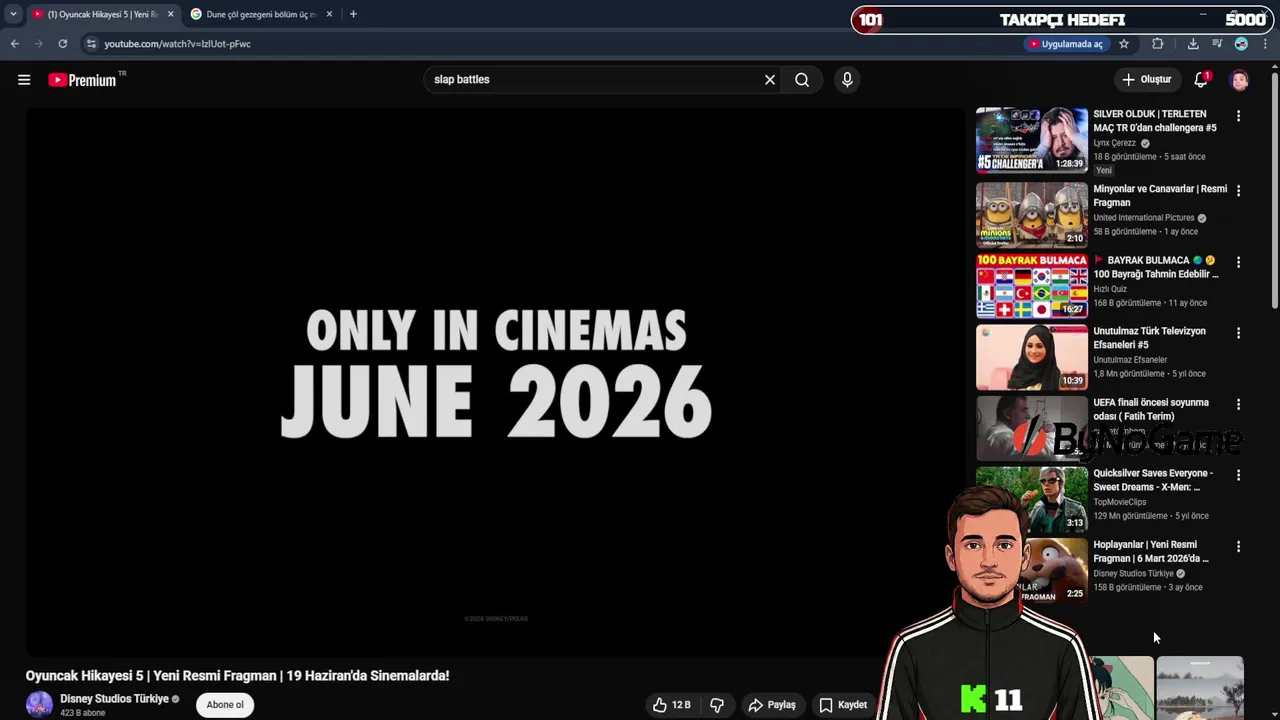Screen dimensions: 1280x720
Task: Click the Oluştur create button
Action: 1146,80
